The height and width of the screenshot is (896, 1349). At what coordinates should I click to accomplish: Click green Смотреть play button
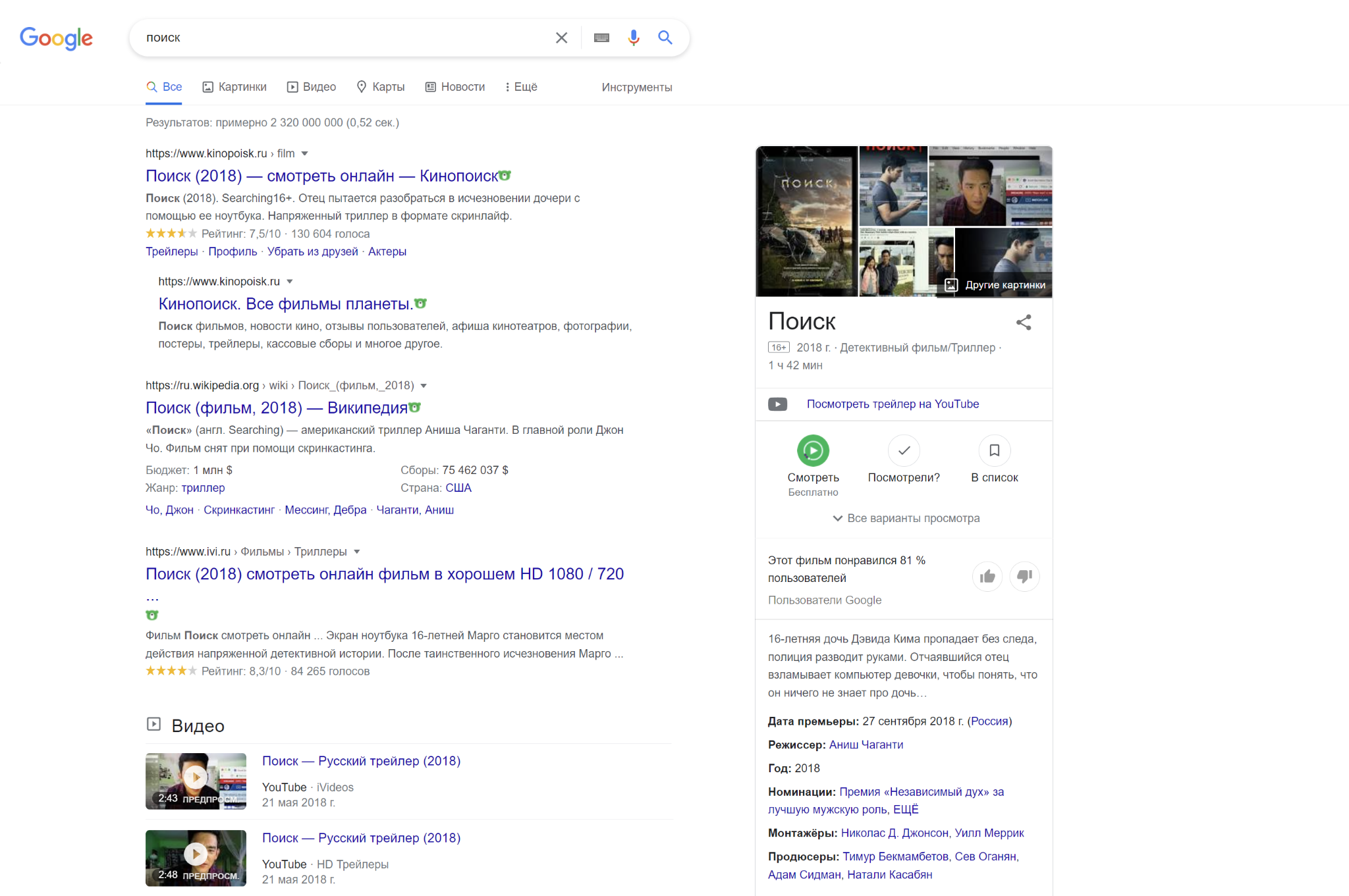813,450
